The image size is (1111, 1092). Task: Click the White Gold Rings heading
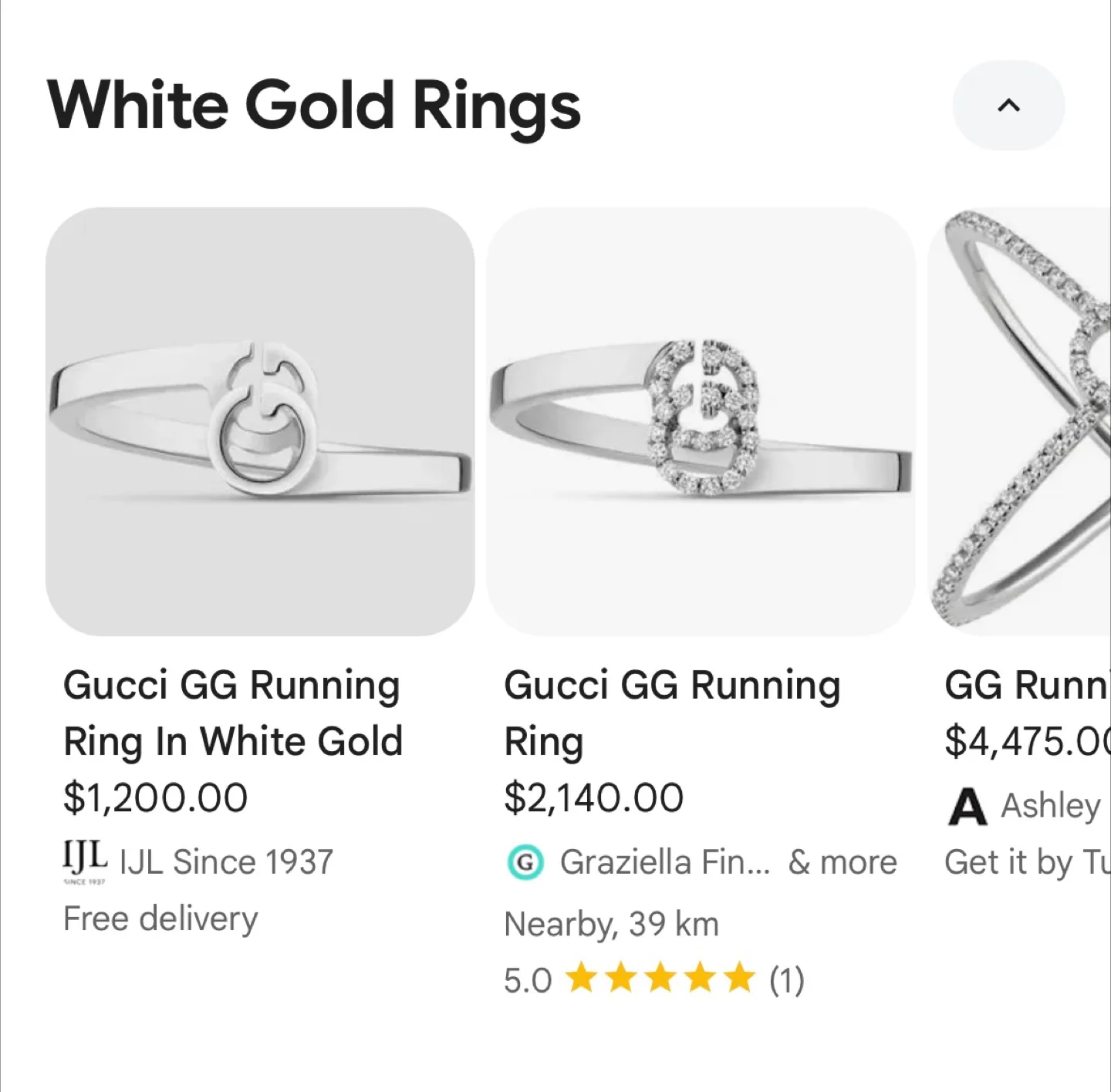pyautogui.click(x=312, y=106)
